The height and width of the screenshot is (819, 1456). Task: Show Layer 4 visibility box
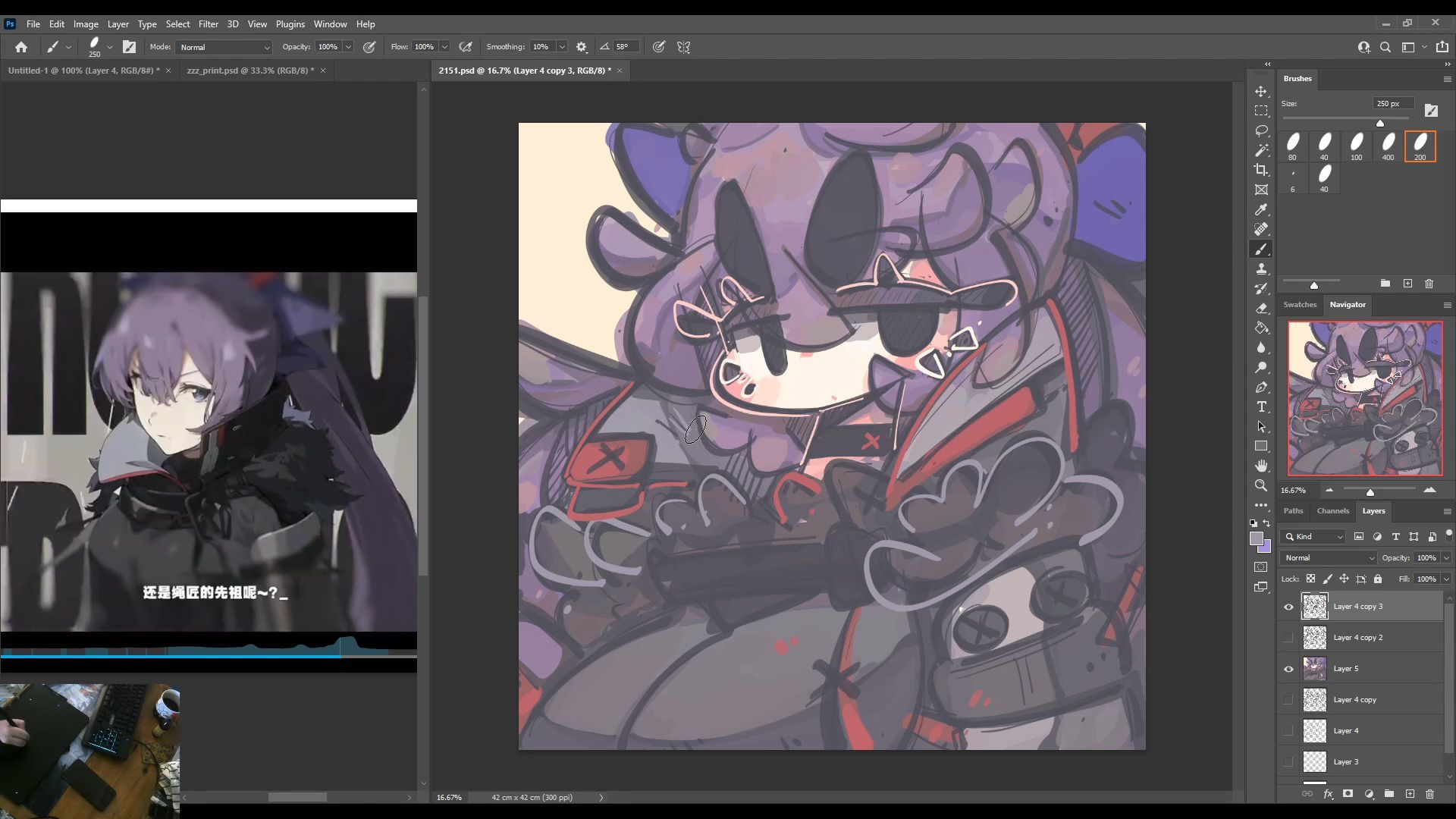tap(1288, 731)
